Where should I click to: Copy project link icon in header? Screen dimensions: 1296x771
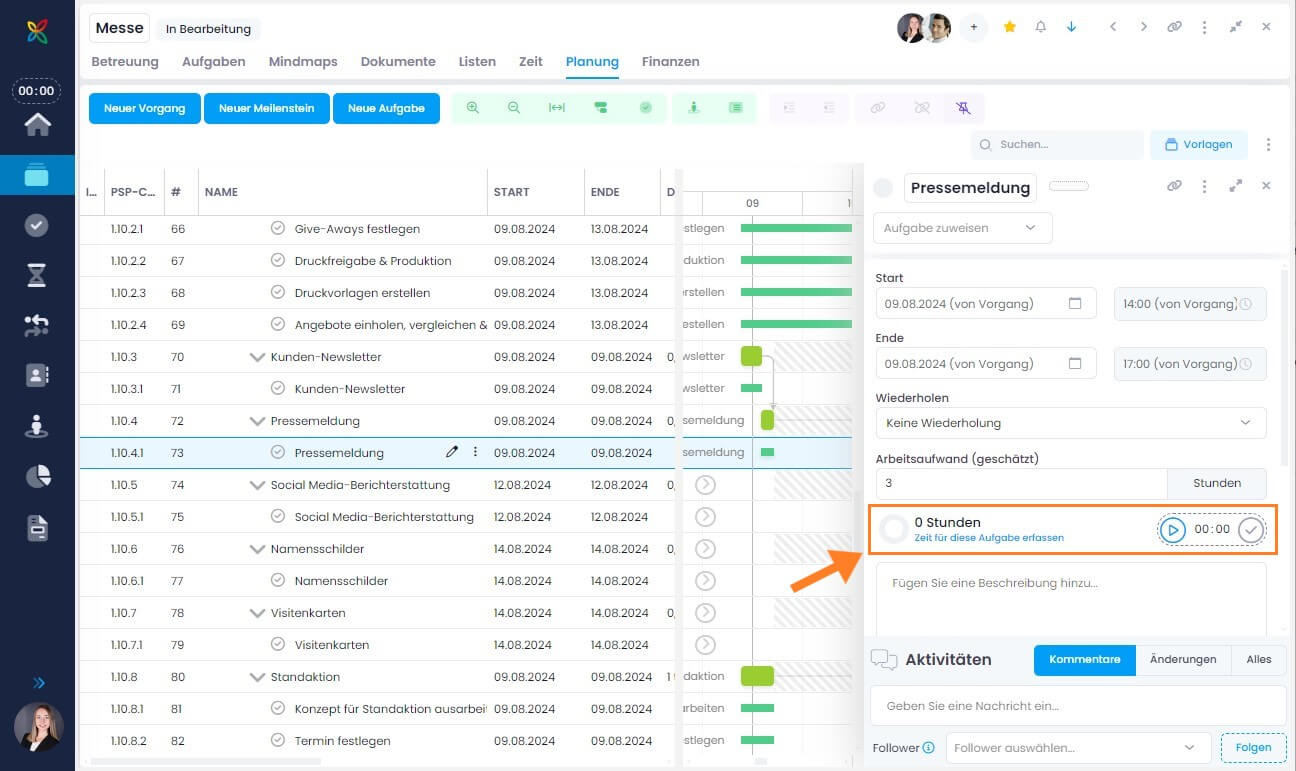(x=1175, y=27)
